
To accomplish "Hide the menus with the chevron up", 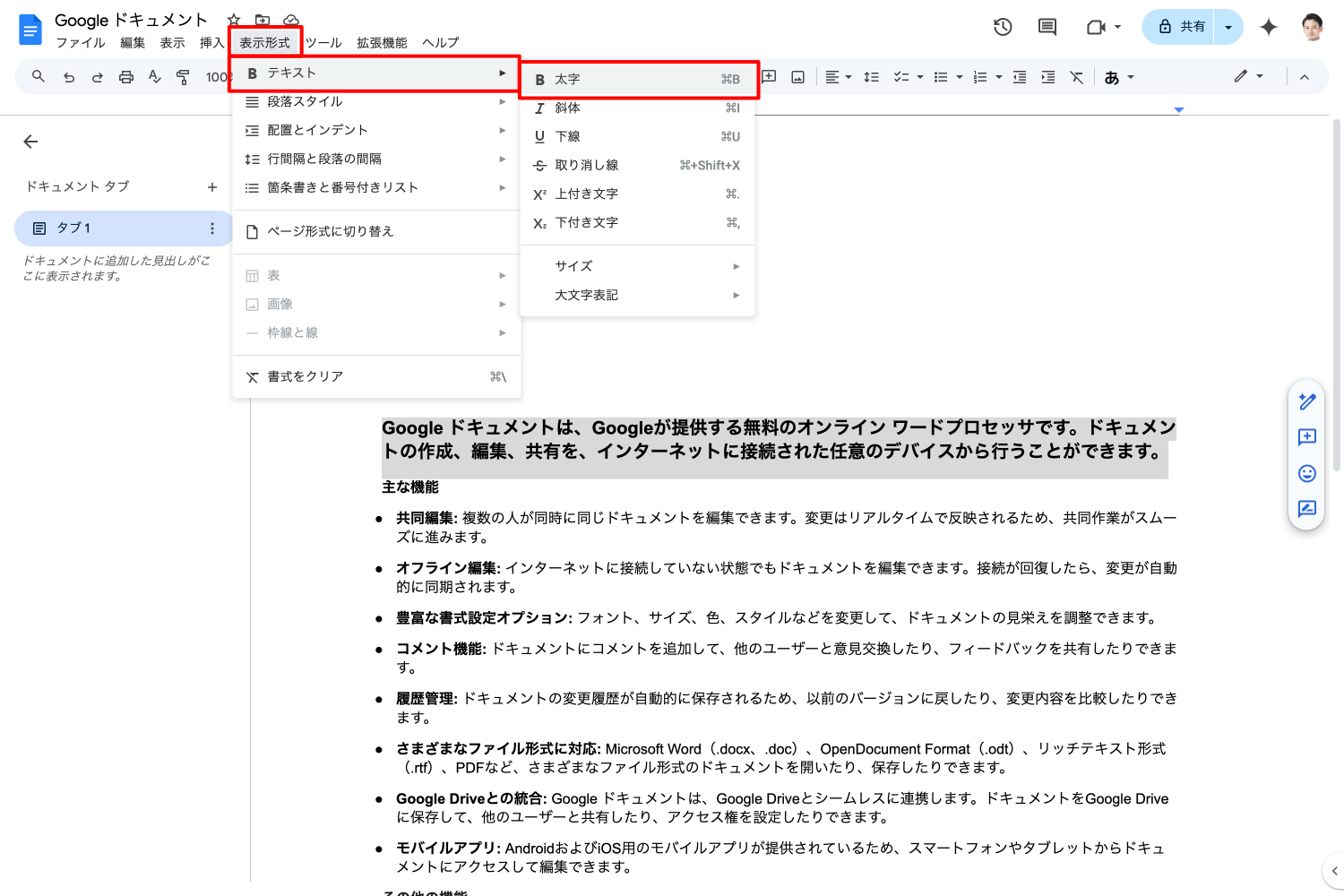I will [x=1305, y=77].
